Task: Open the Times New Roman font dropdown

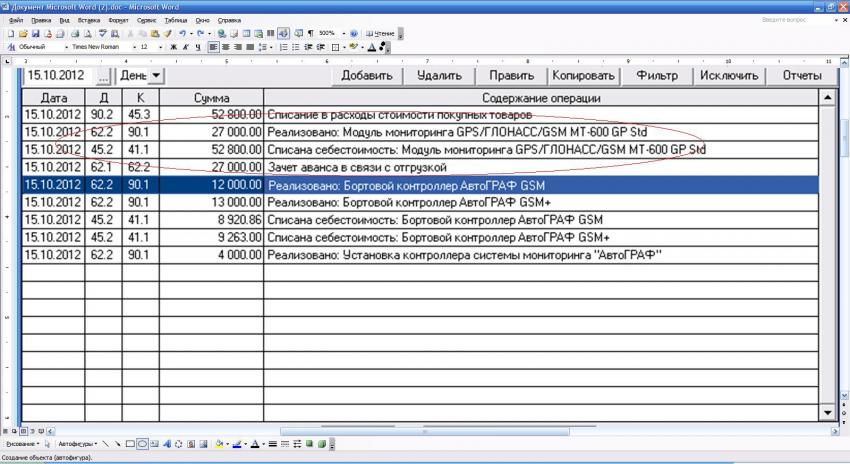Action: 98,46
